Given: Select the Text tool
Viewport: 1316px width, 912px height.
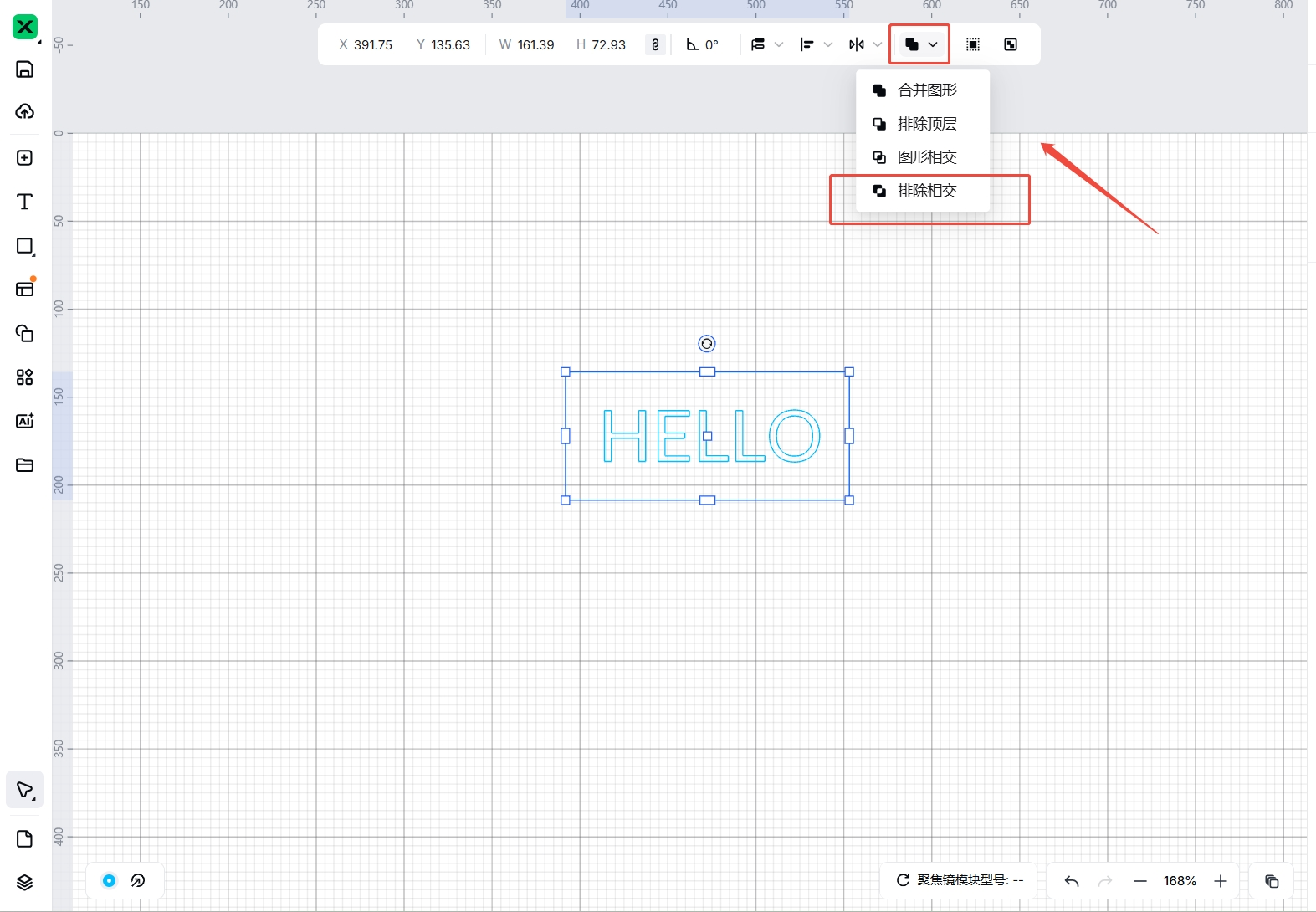Looking at the screenshot, I should [25, 202].
